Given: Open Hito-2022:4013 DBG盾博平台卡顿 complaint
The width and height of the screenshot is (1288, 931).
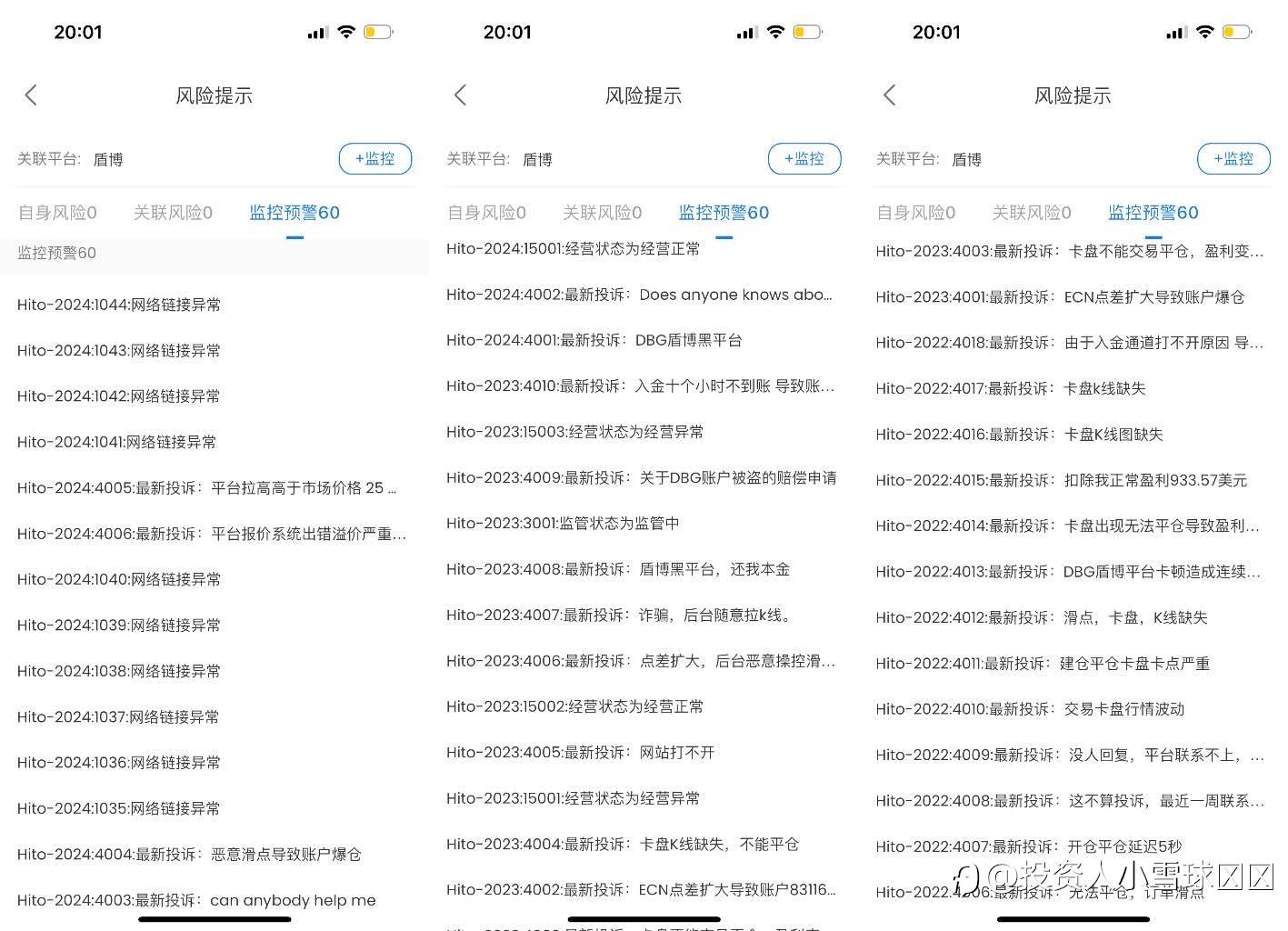Looking at the screenshot, I should 1069,571.
